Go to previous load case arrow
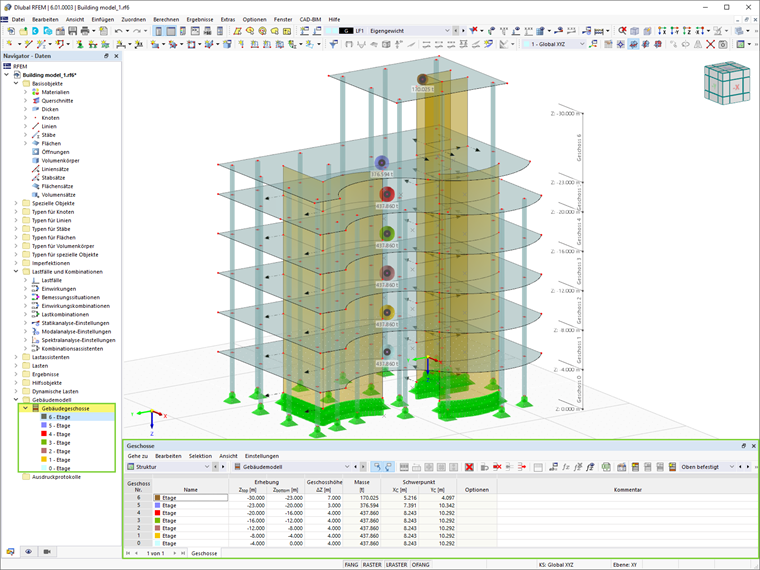This screenshot has width=760, height=570. (456, 31)
